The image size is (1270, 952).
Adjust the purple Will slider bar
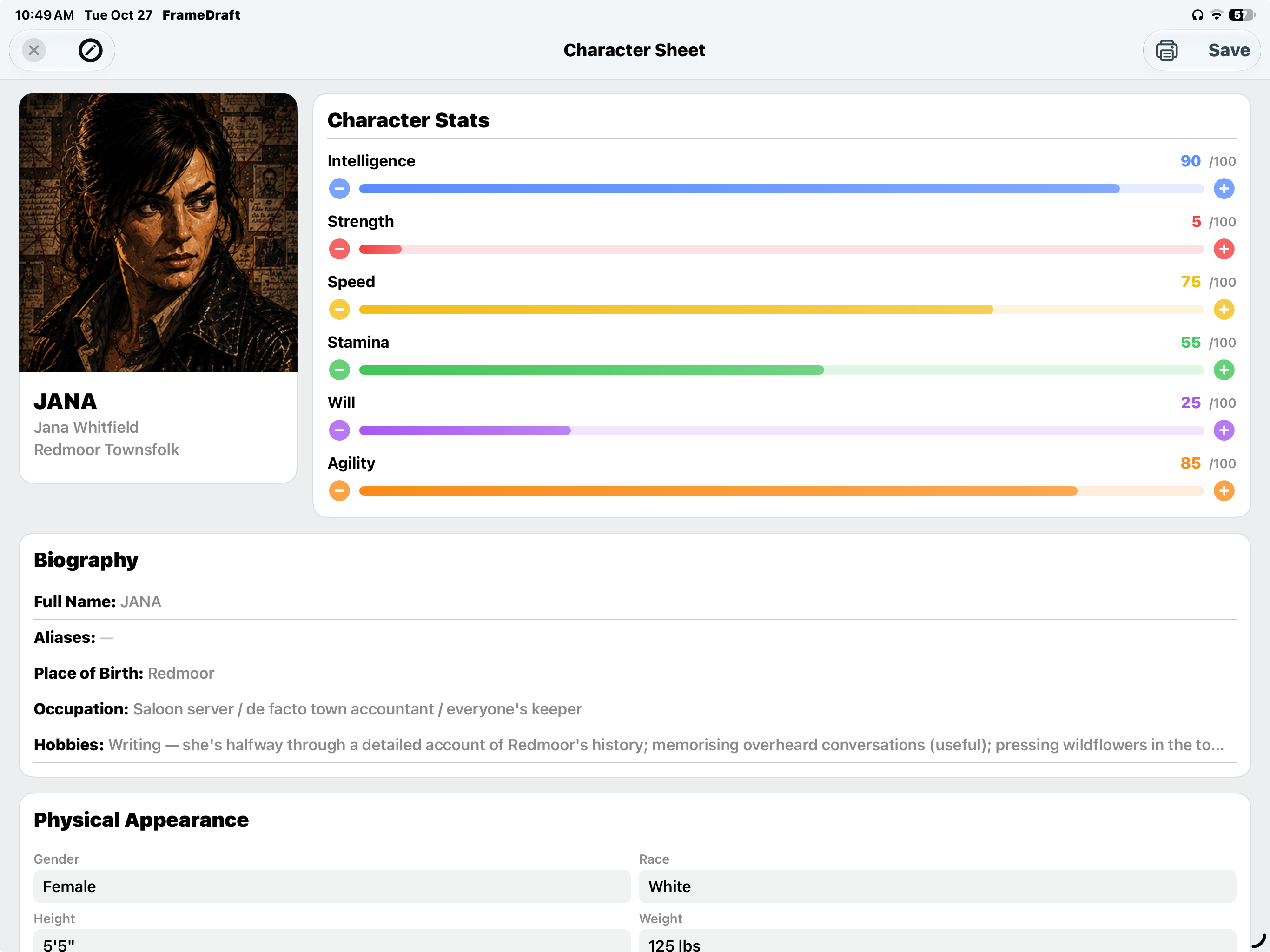pos(781,430)
